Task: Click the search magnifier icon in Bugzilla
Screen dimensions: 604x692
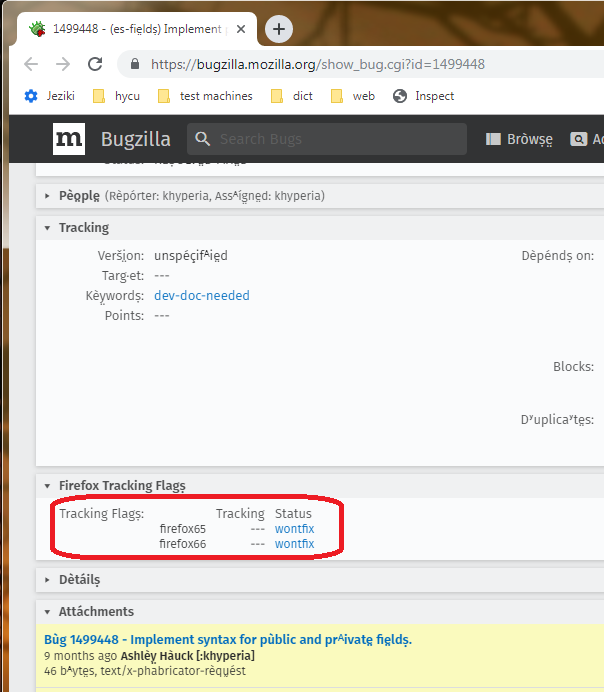Action: coord(203,139)
